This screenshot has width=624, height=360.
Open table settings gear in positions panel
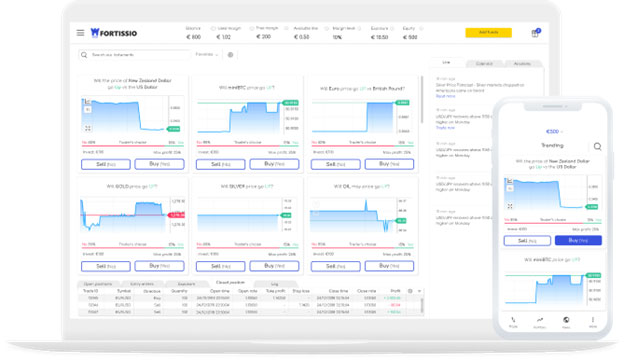coord(410,291)
